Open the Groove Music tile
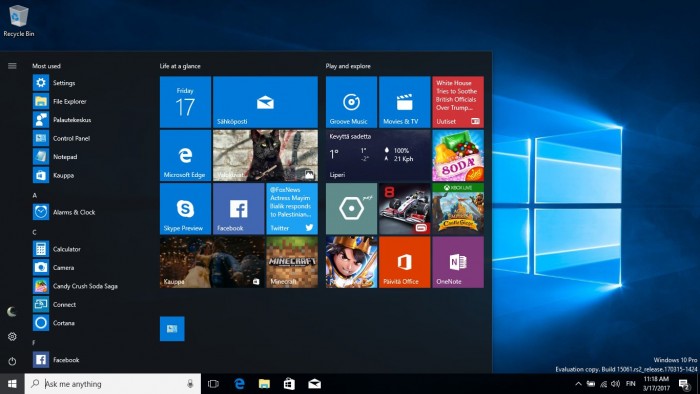Viewport: 700px width, 394px height. [x=351, y=102]
